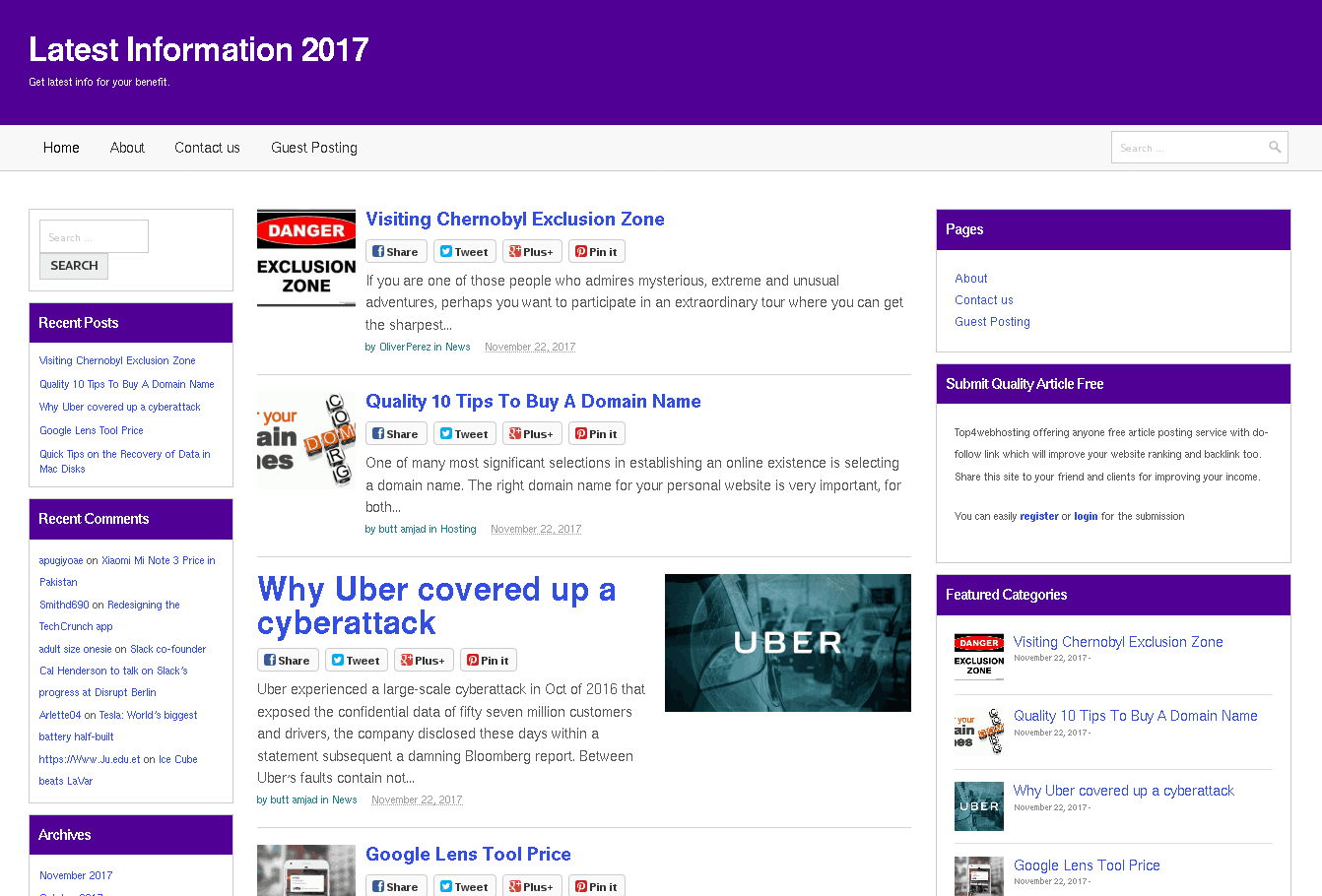Plus+ the Quality 10 Tips domain post

click(532, 434)
